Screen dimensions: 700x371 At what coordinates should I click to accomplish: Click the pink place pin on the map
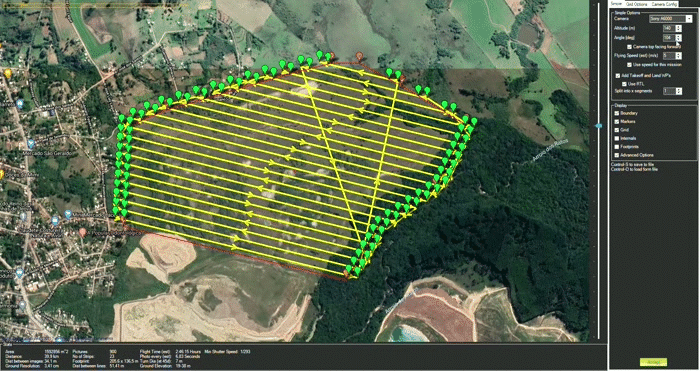click(x=83, y=232)
